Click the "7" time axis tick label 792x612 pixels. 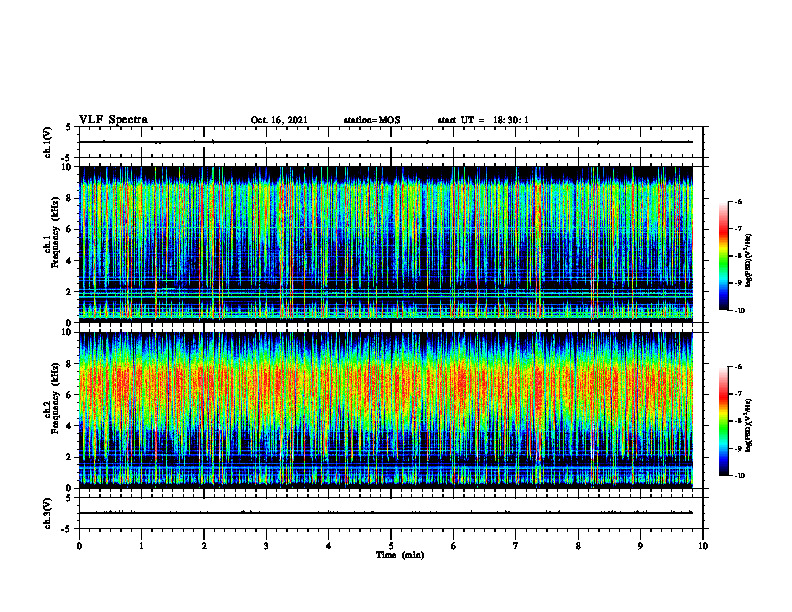[516, 546]
